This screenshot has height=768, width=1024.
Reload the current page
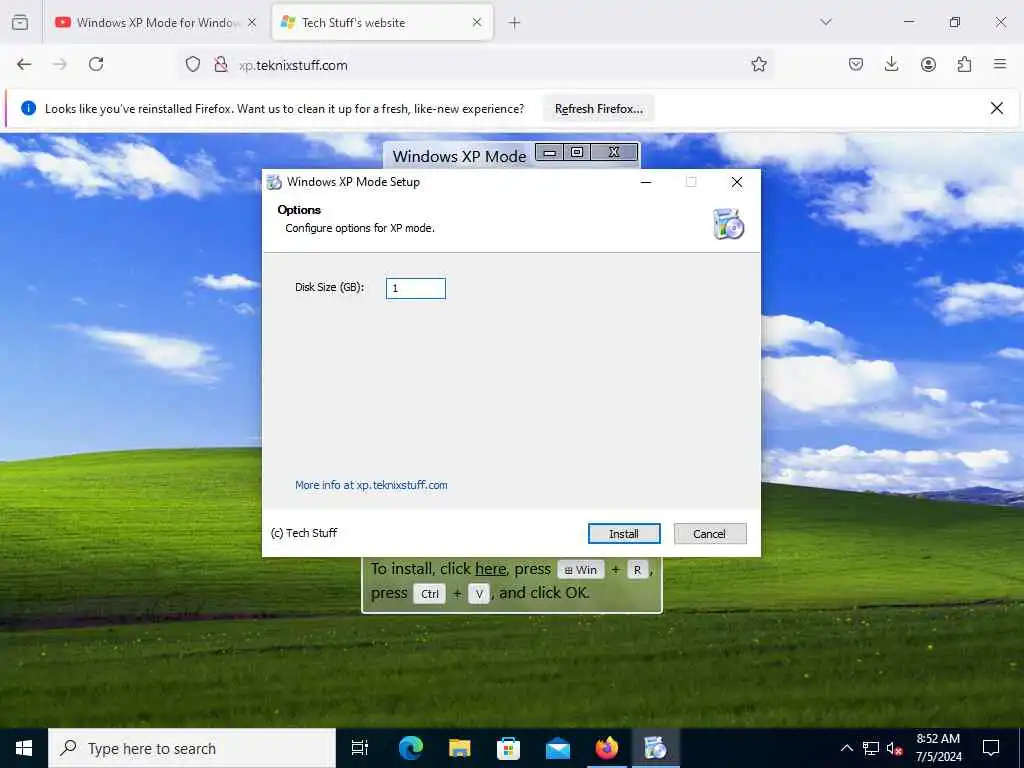point(96,64)
